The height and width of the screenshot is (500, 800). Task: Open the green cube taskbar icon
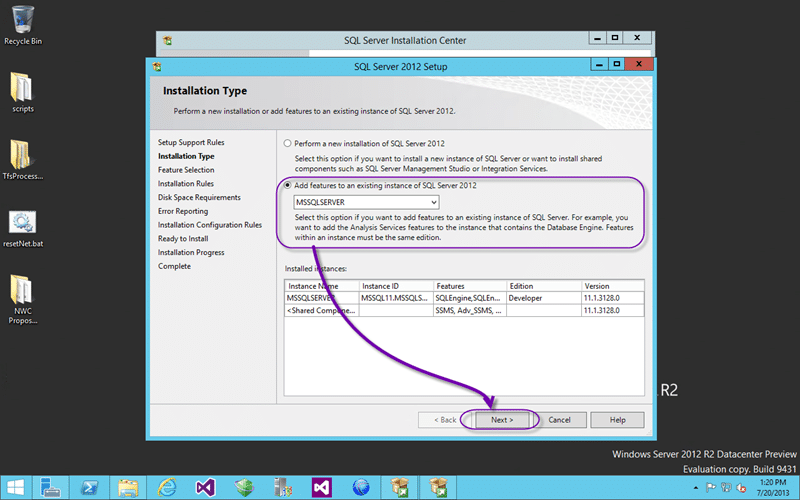pos(244,488)
